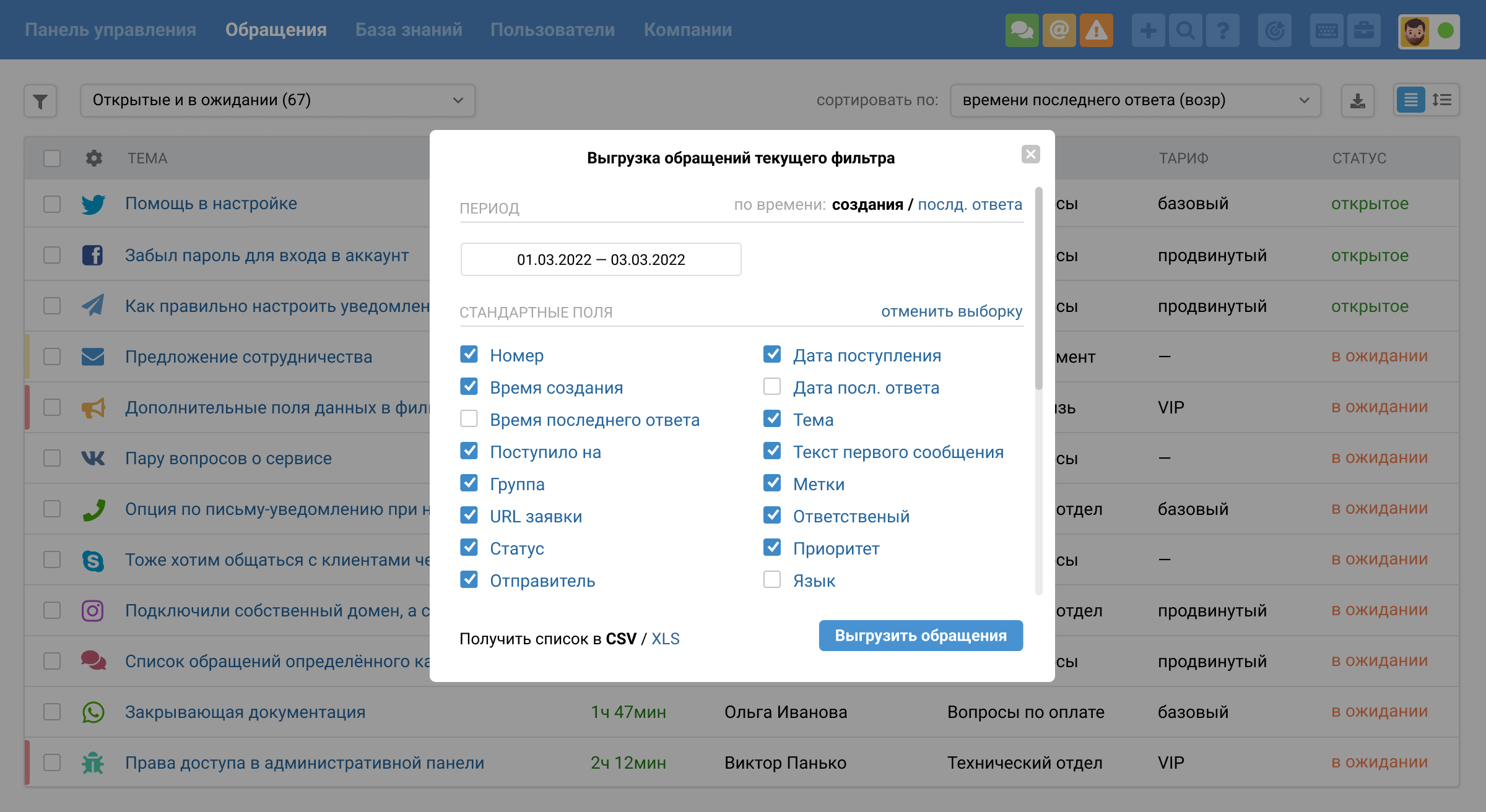Click the briefcase icon in header
Viewport: 1486px width, 812px height.
click(1363, 30)
